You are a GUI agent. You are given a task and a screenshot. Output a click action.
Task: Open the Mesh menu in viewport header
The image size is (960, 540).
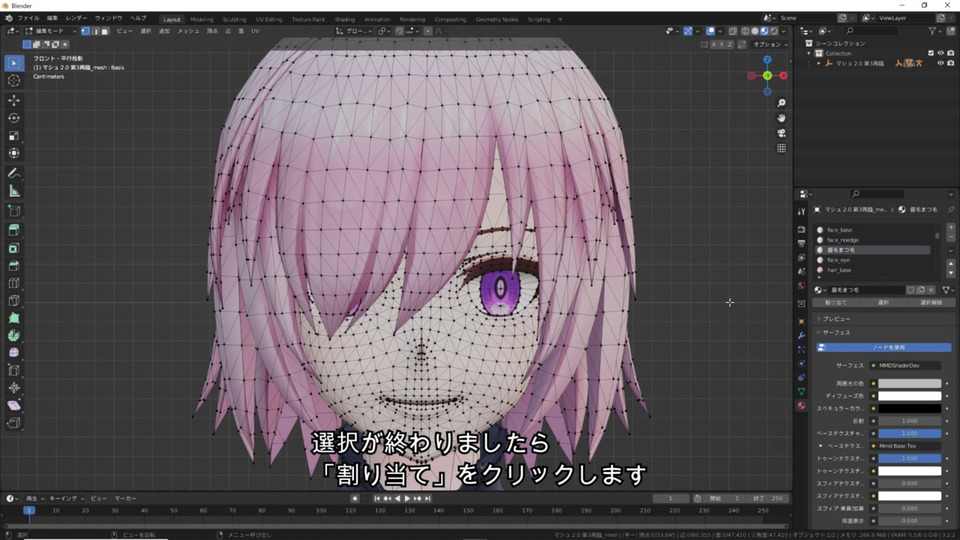click(x=188, y=31)
